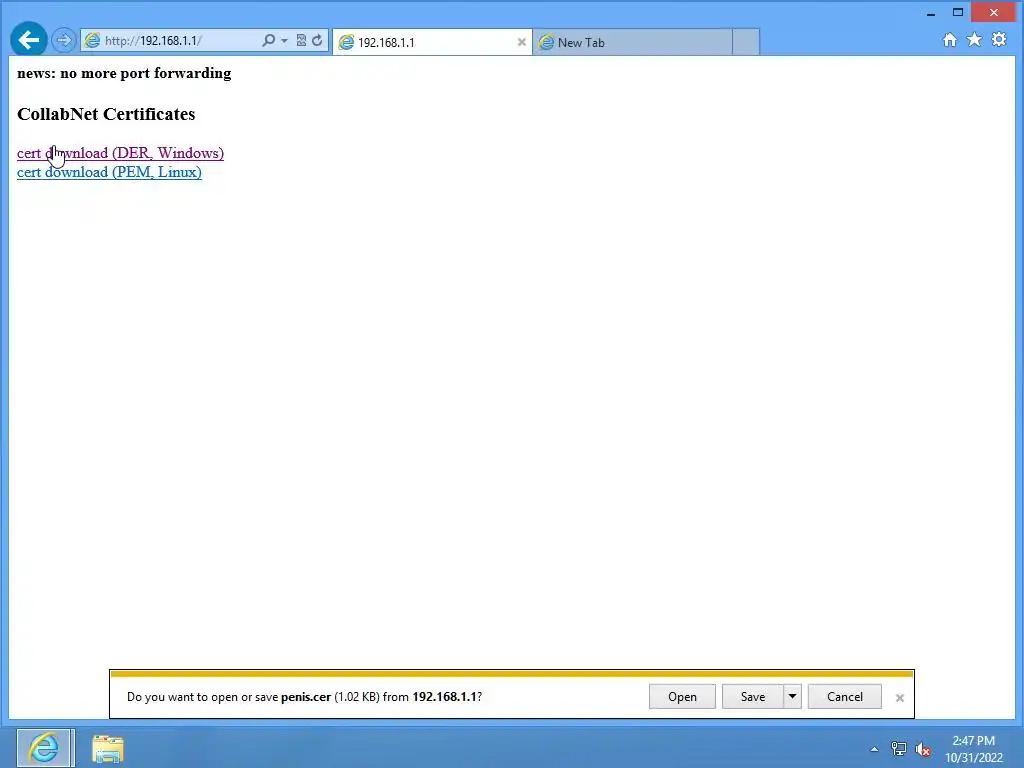Open Favorites star icon
Viewport: 1024px width, 768px height.
pyautogui.click(x=974, y=40)
